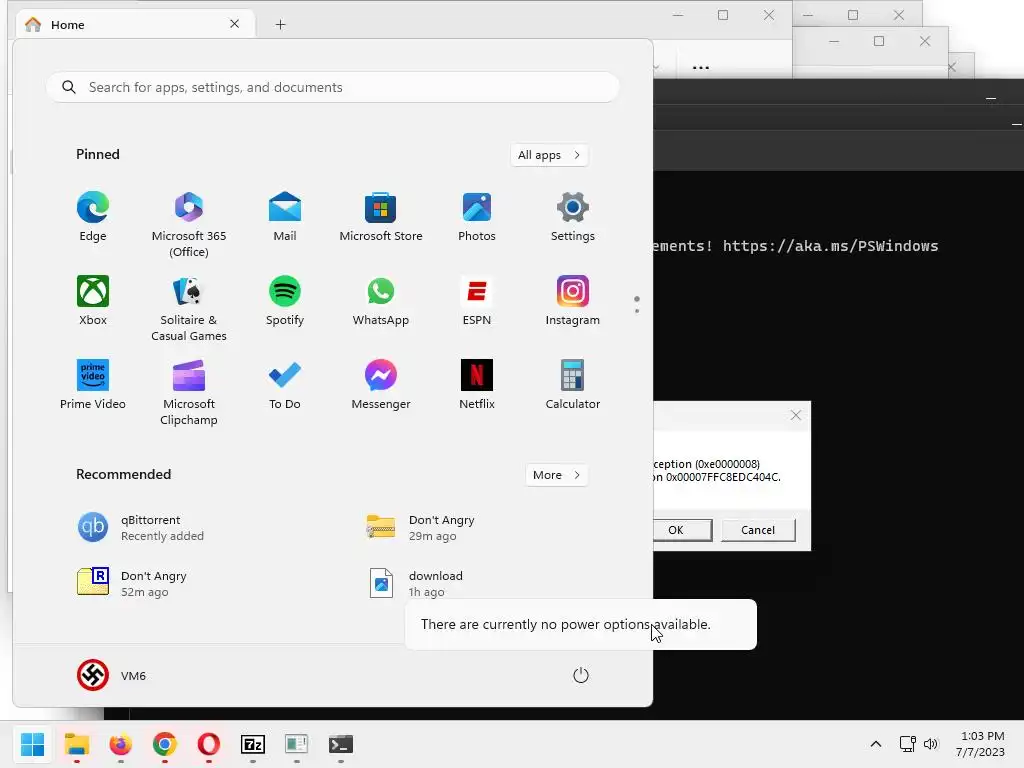Launch Prime Video
This screenshot has height=768, width=1024.
(x=93, y=385)
